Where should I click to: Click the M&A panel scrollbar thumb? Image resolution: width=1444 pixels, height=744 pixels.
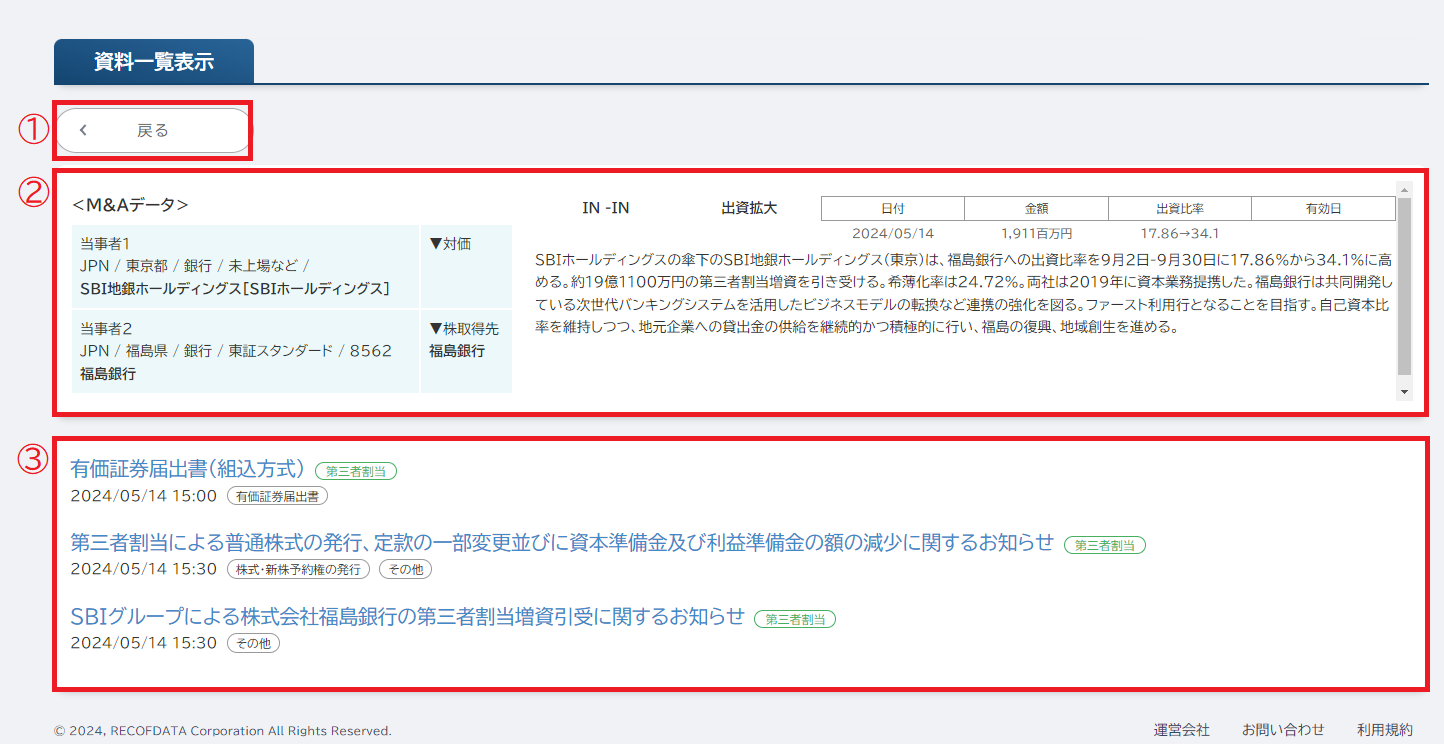click(1404, 286)
